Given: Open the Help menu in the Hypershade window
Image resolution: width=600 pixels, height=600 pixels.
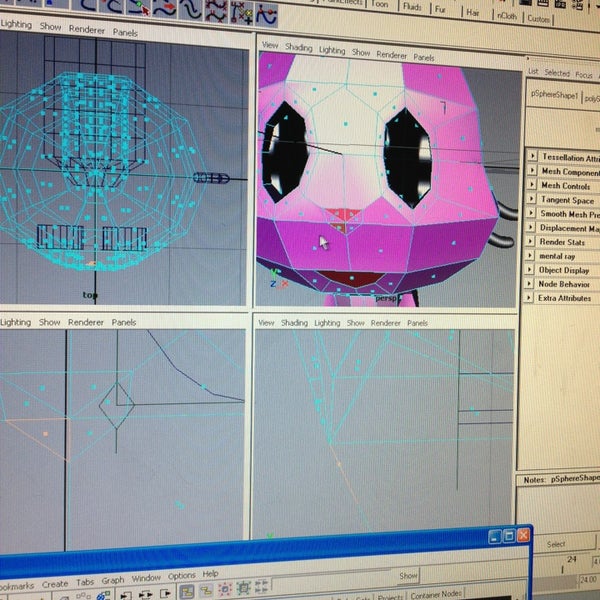Looking at the screenshot, I should click(210, 574).
